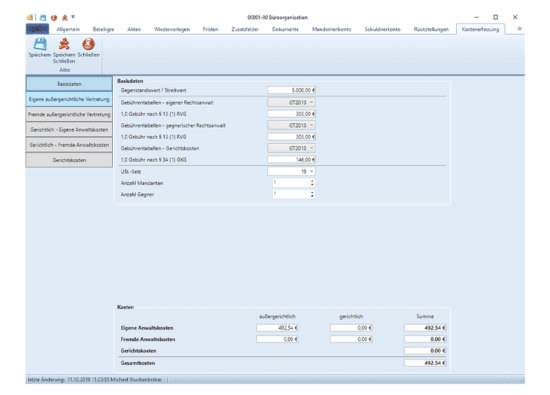Viewport: 550px width, 395px height.
Task: Click the Gegenstandswert / Streitwert field
Action: [291, 90]
